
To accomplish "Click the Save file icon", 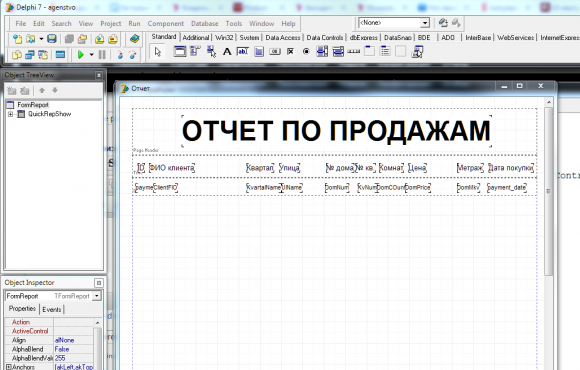I will pos(52,38).
